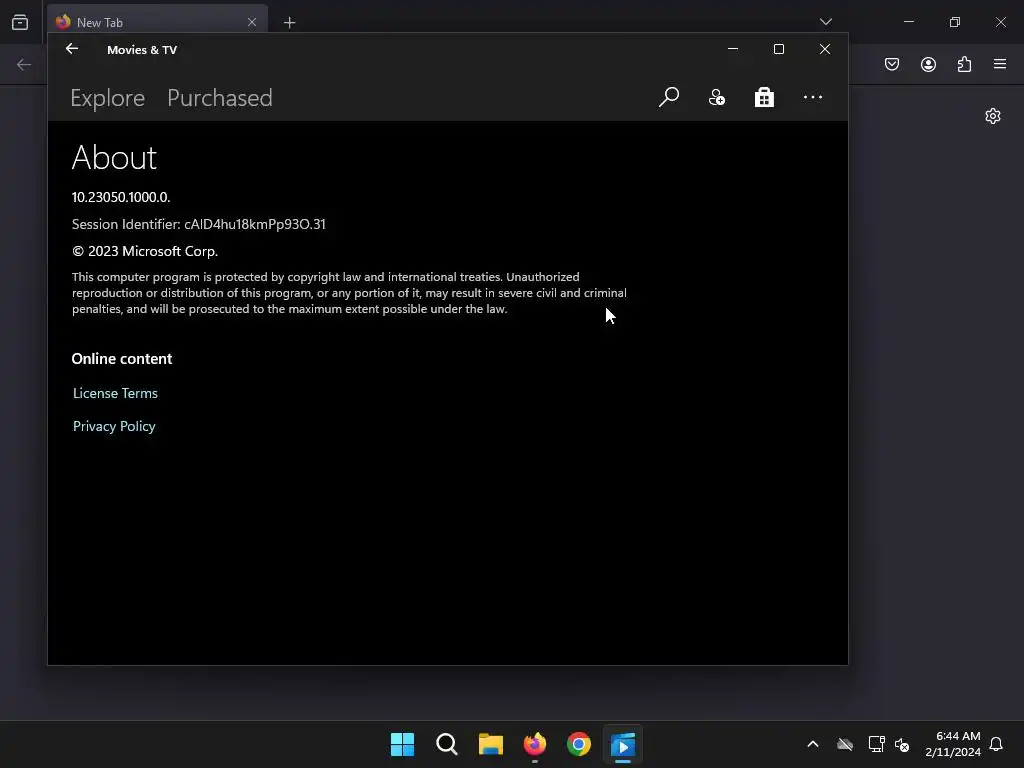Open the Firefox hamburger application menu
The width and height of the screenshot is (1024, 768).
(1000, 64)
